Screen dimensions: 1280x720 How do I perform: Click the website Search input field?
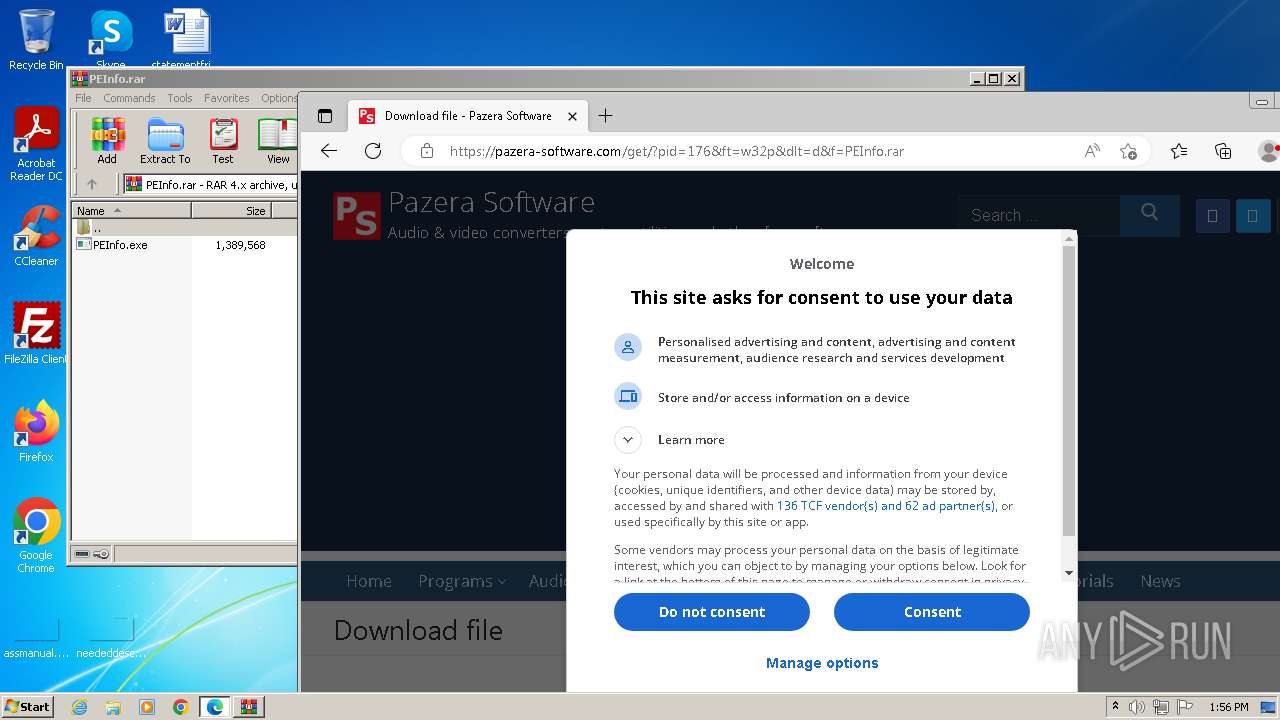tap(1040, 215)
